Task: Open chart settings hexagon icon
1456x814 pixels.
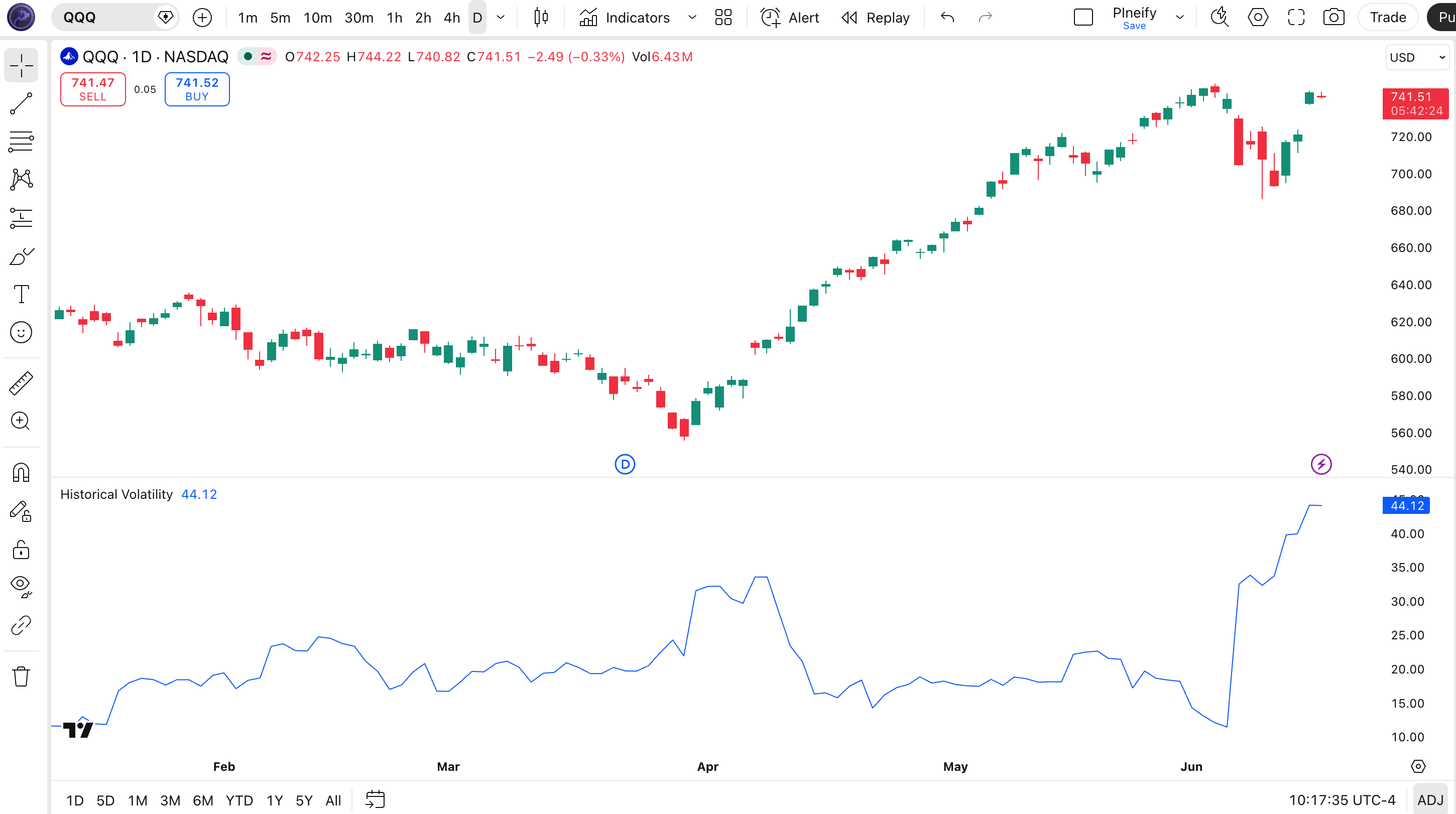Action: coord(1258,18)
